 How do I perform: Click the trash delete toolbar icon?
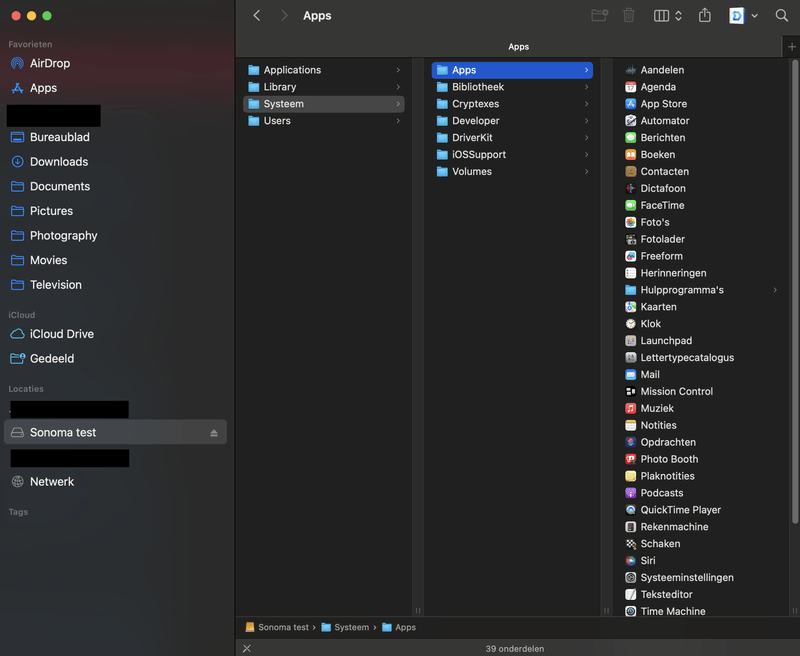tap(629, 16)
